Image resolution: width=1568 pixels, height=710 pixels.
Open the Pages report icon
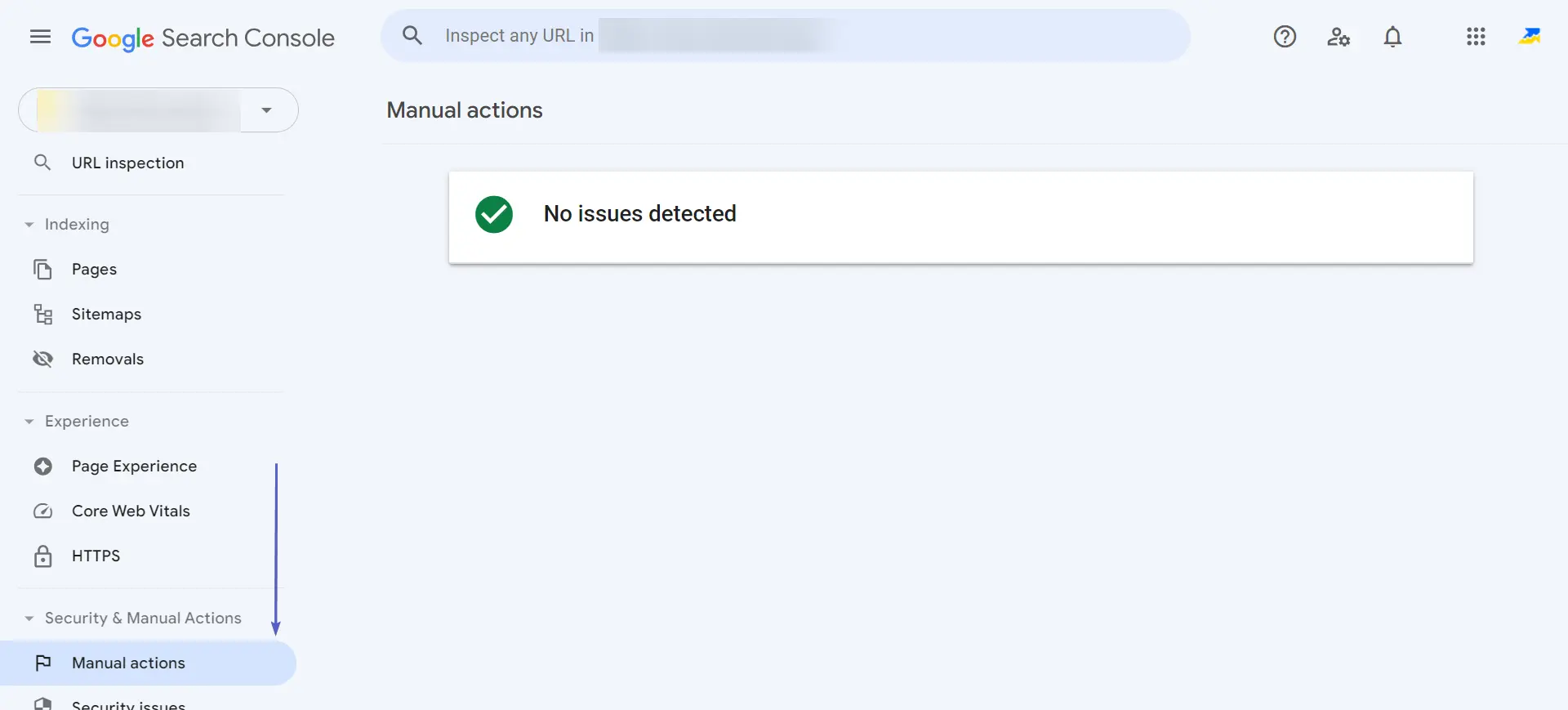pos(42,269)
